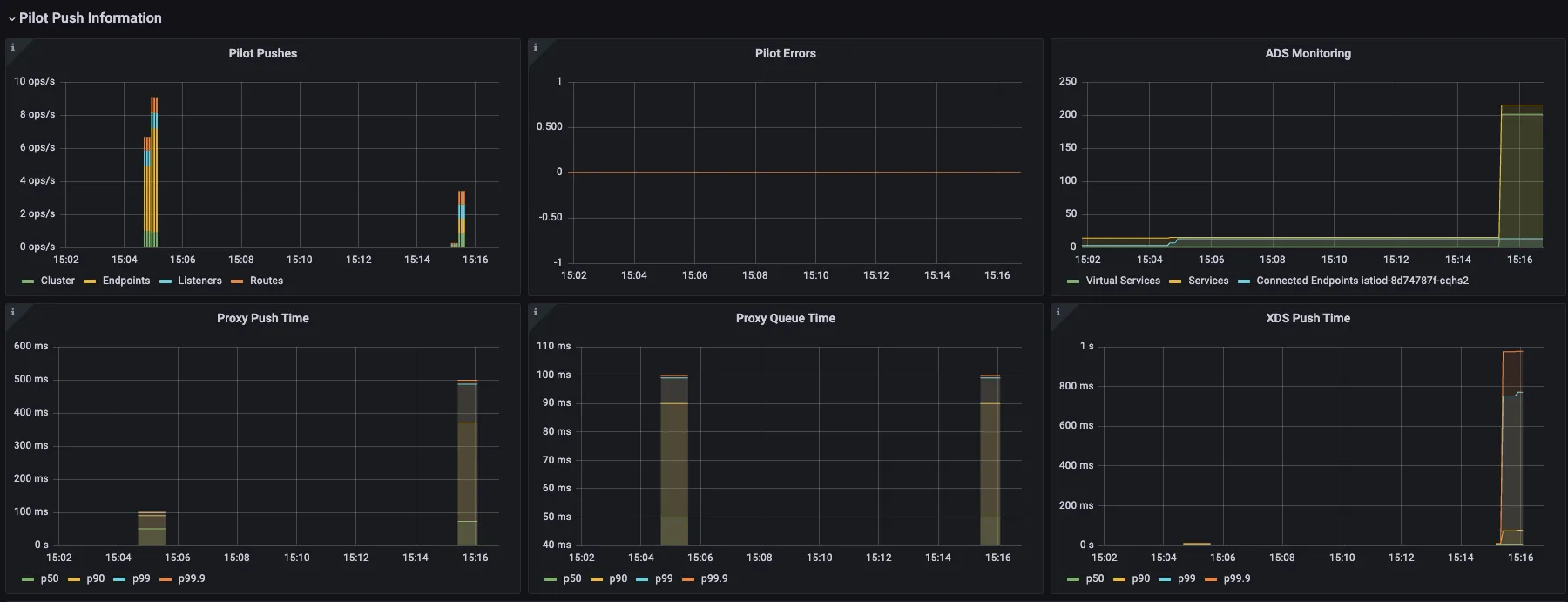The height and width of the screenshot is (602, 1568).
Task: Click the Listeners blue color swatch
Action: (166, 281)
